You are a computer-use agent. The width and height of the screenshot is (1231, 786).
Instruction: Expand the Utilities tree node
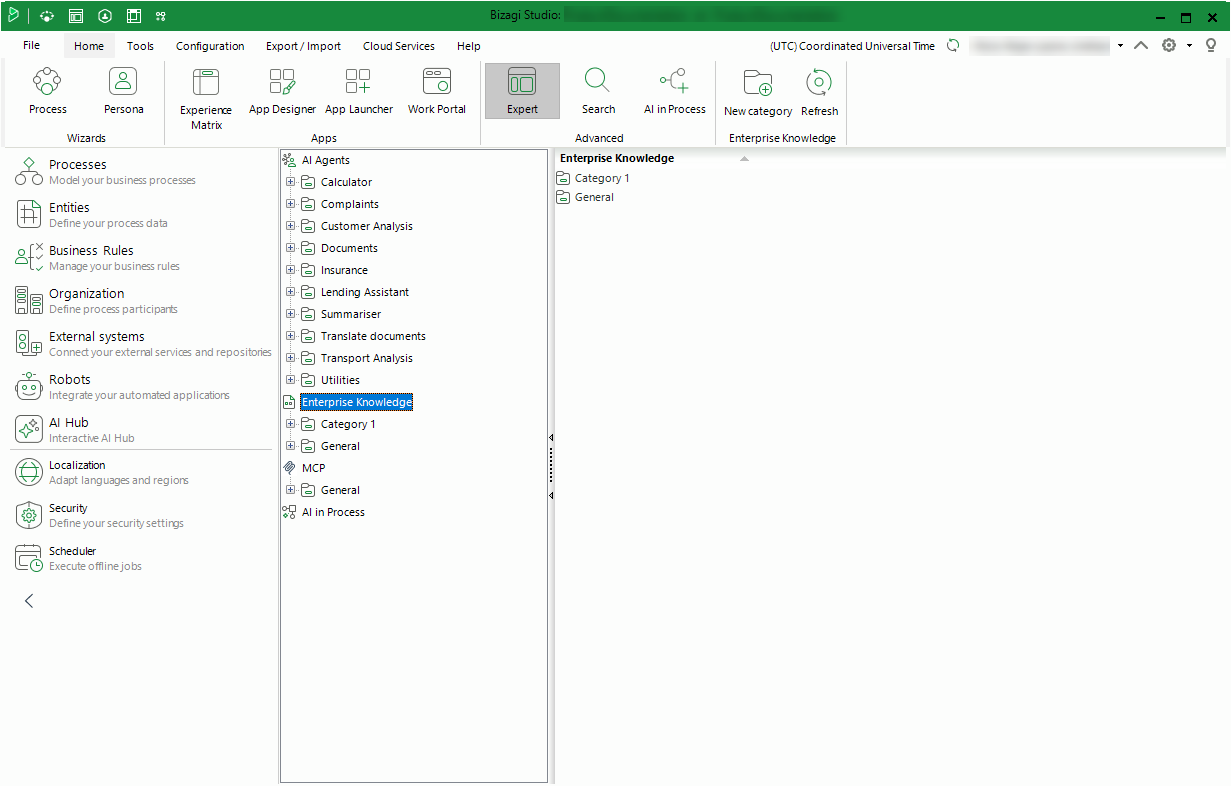pos(291,380)
